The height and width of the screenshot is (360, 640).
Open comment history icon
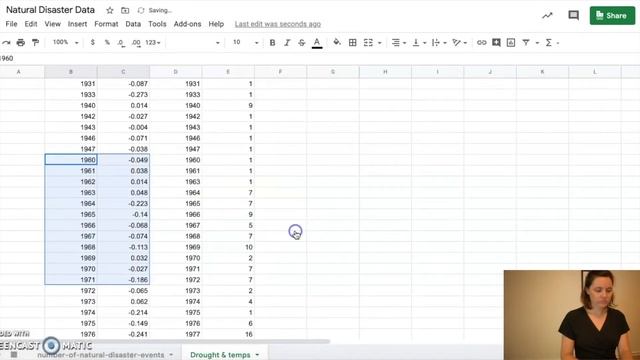[x=573, y=16]
